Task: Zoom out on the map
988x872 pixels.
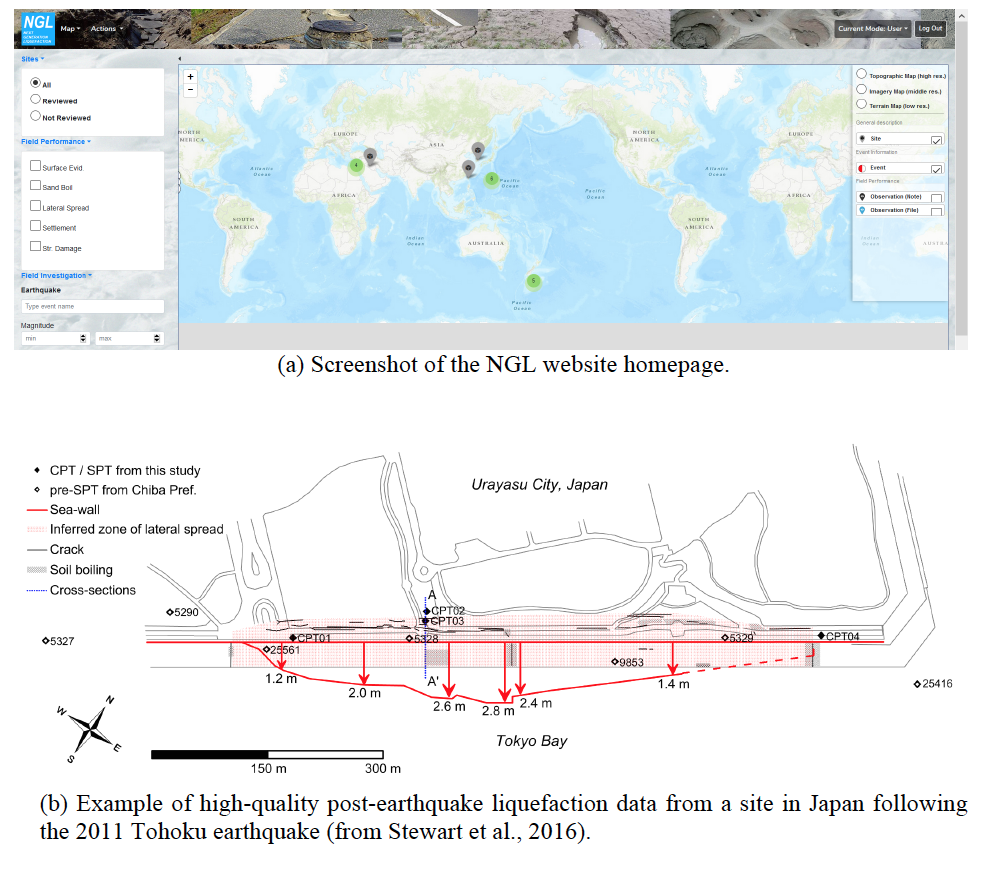Action: click(190, 90)
